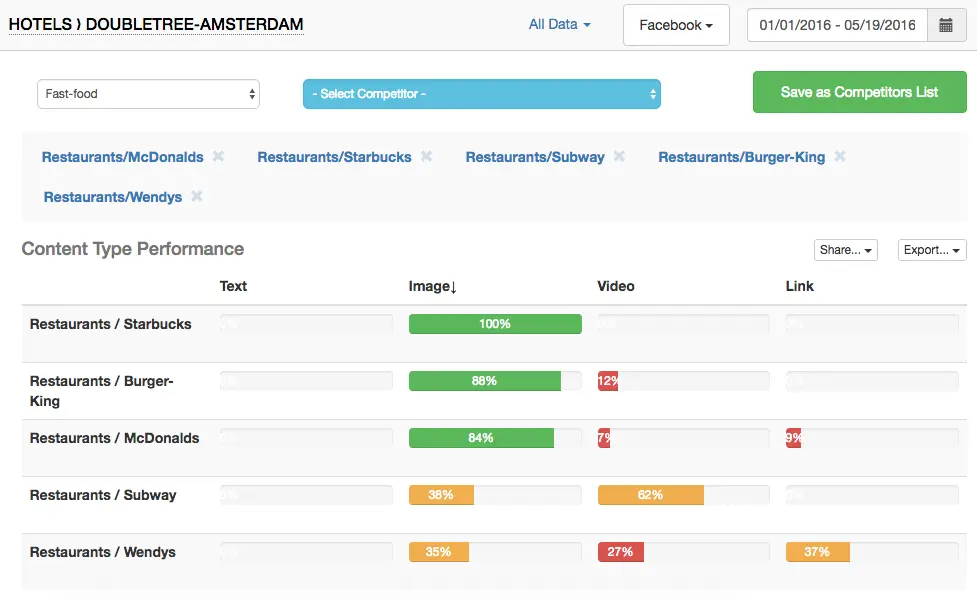Sort by the Video column header
The height and width of the screenshot is (600, 977).
(616, 286)
